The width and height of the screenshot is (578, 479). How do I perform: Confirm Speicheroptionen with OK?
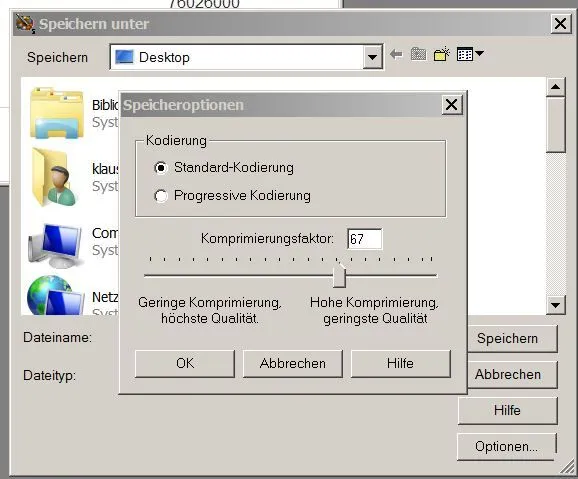pos(185,364)
